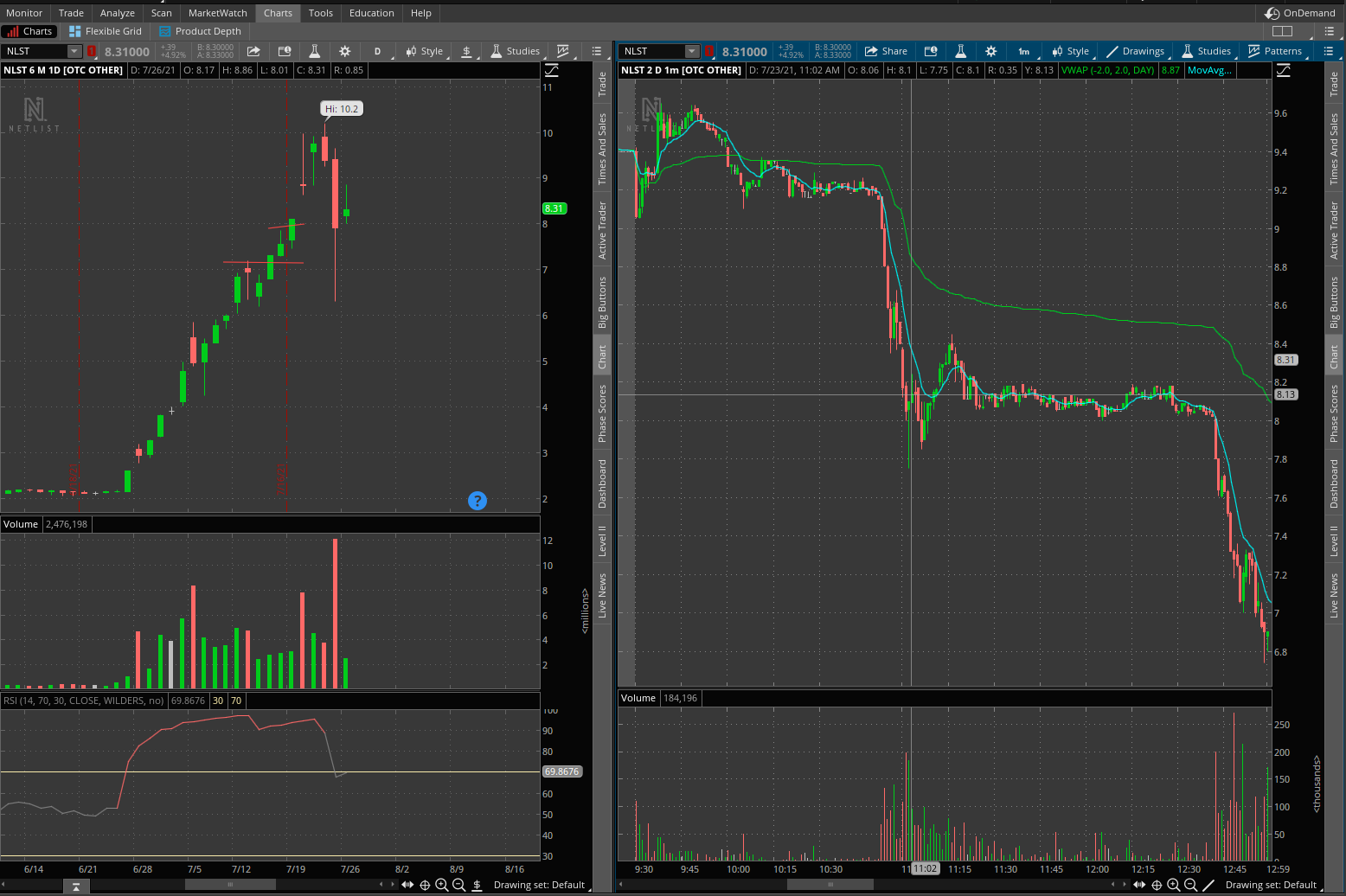Open right chart Drawings menu
This screenshot has height=896, width=1346.
point(1136,51)
